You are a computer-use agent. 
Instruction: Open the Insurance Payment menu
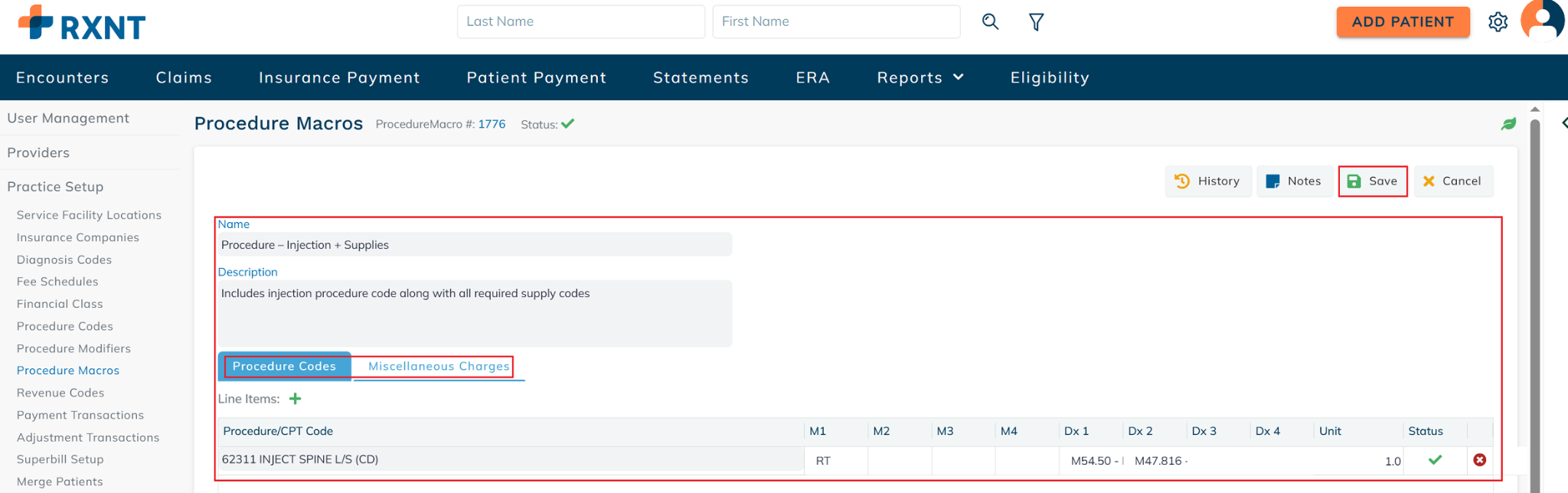click(x=339, y=77)
